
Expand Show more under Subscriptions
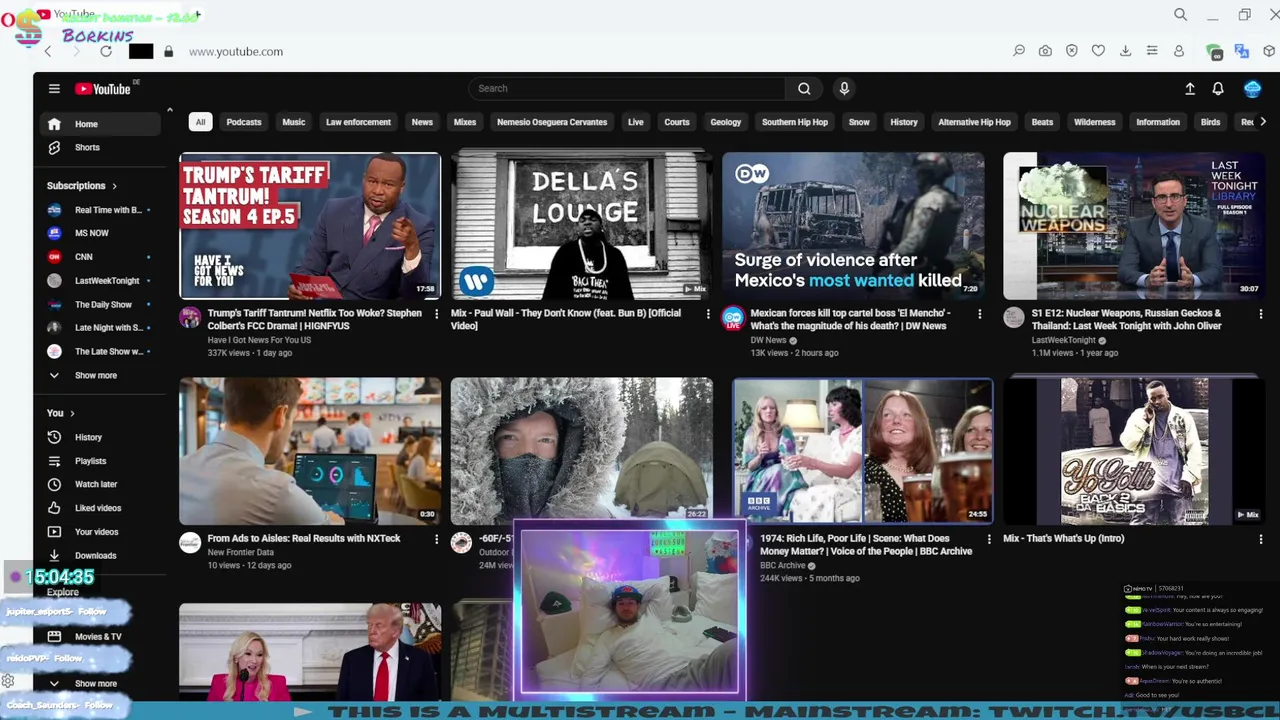tap(96, 375)
